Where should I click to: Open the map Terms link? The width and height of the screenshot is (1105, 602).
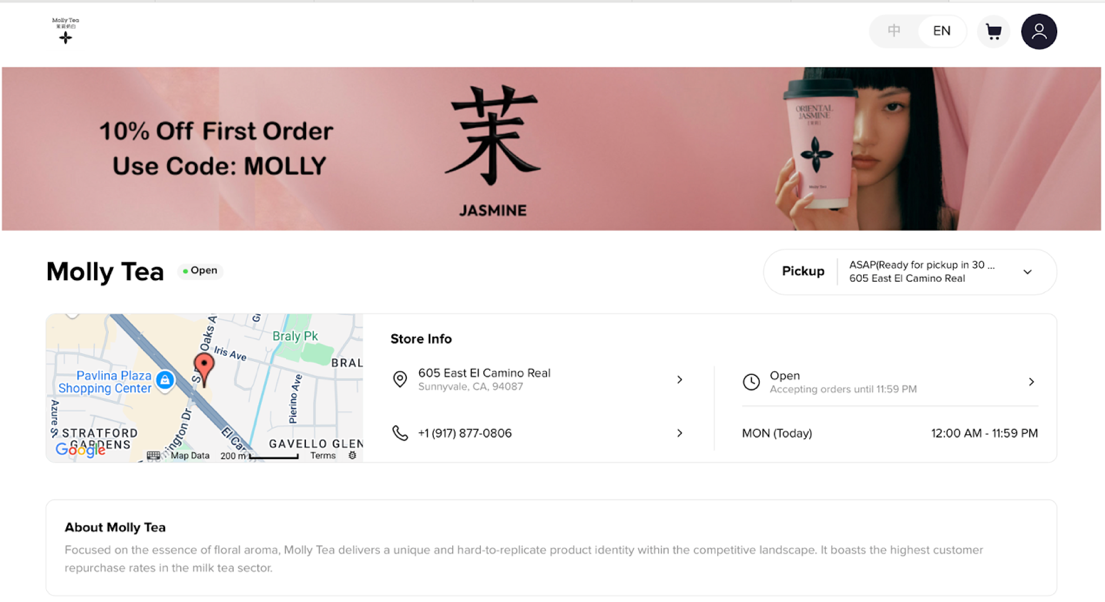coord(323,455)
